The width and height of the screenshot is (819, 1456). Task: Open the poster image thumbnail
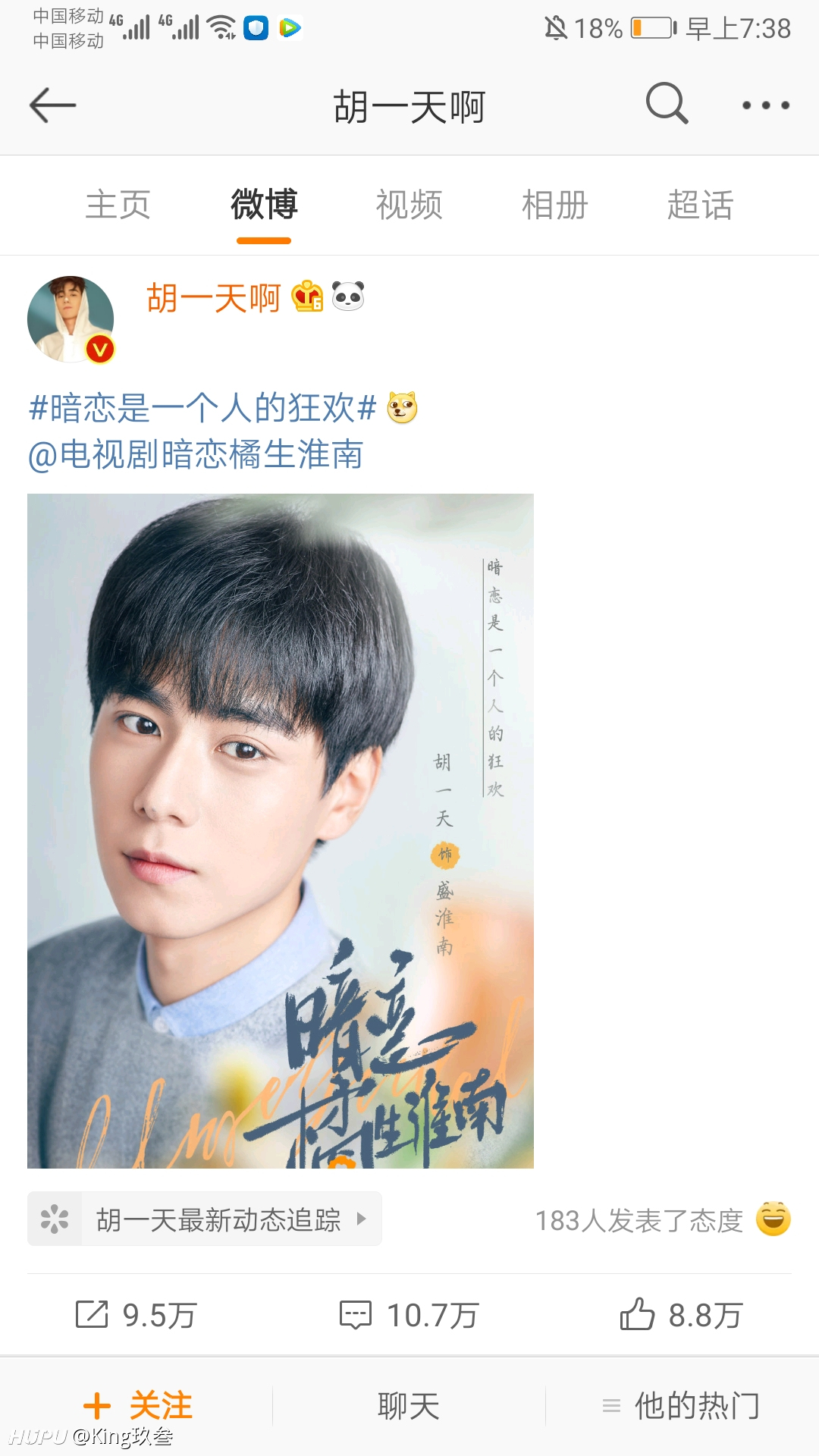pyautogui.click(x=281, y=831)
